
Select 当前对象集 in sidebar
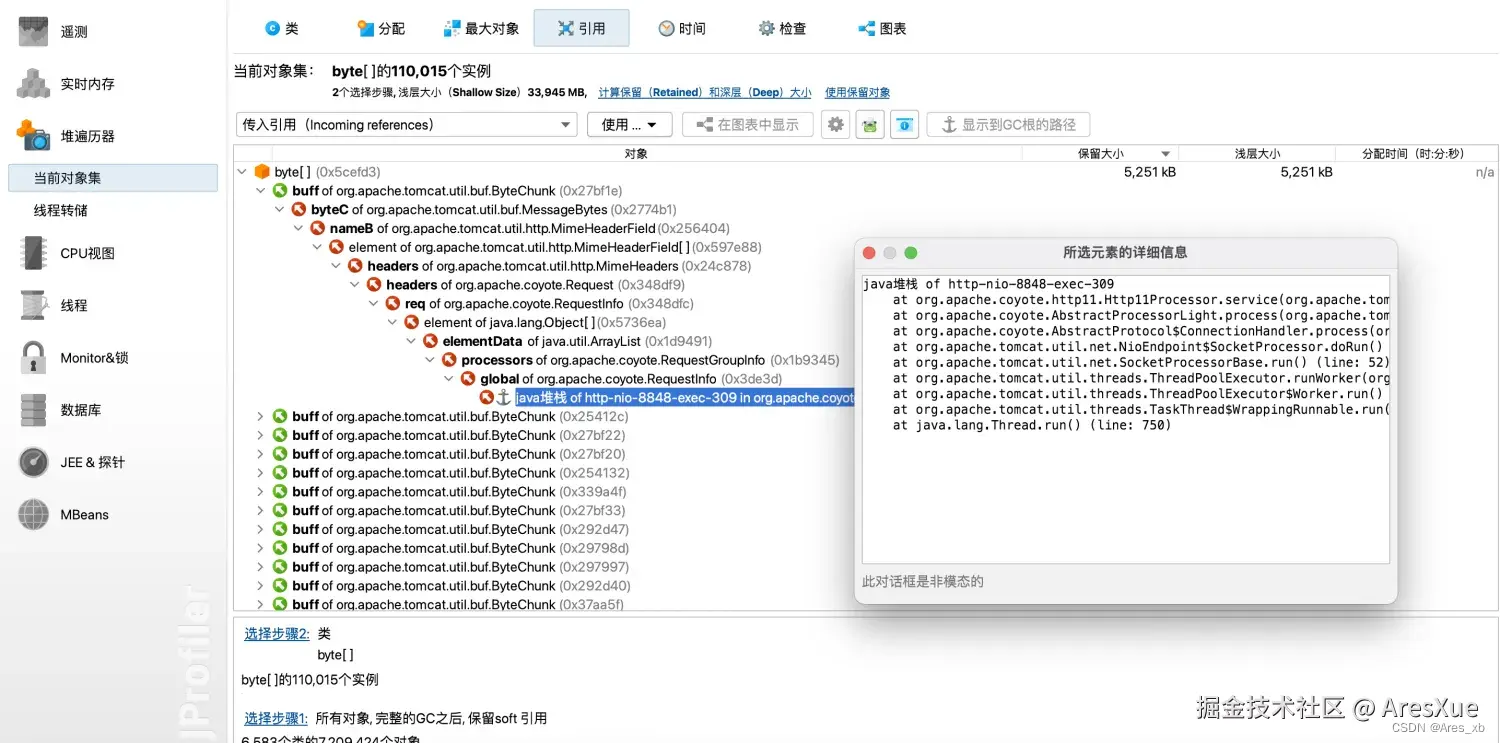pos(113,178)
